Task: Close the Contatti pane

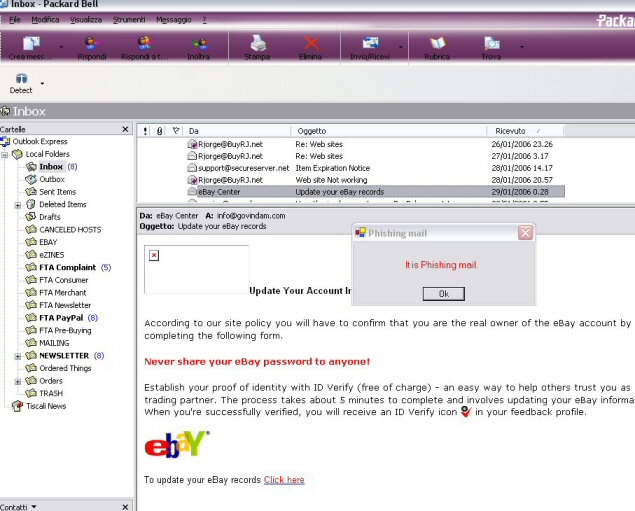Action: pyautogui.click(x=125, y=507)
